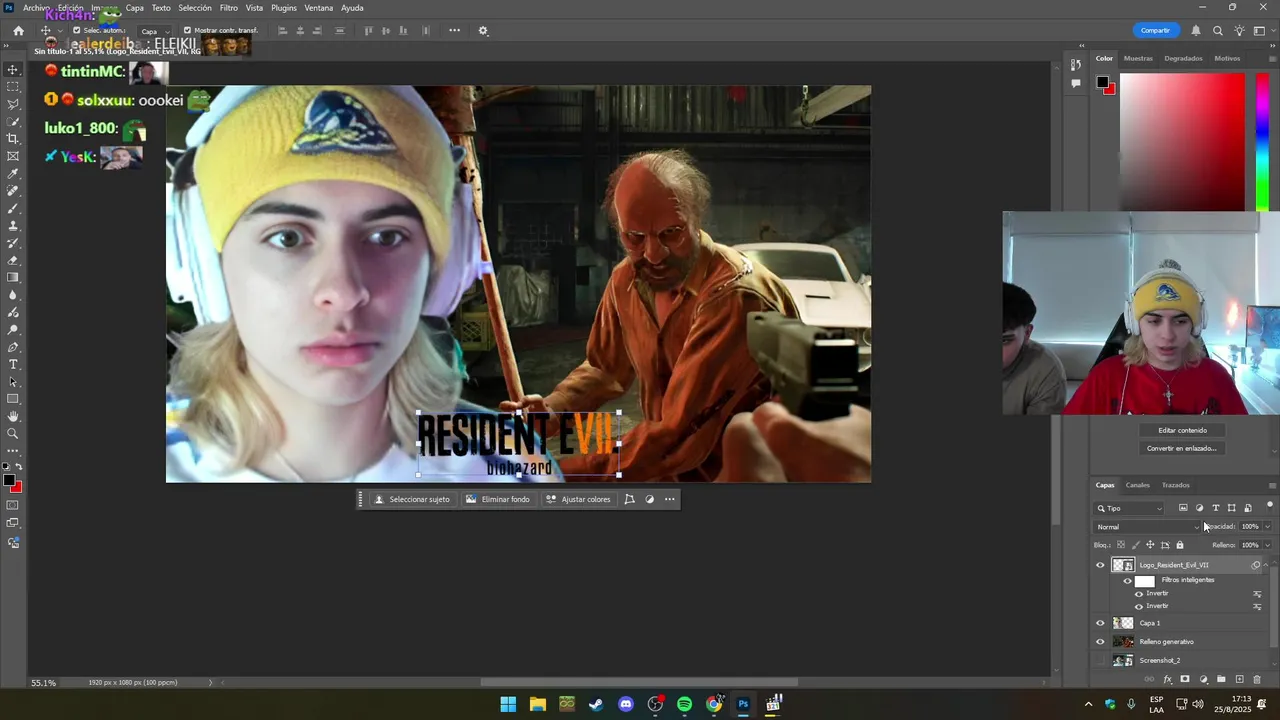Open the Relleno value dropdown arrow
Screen dimensions: 1280x720
pyautogui.click(x=1267, y=545)
